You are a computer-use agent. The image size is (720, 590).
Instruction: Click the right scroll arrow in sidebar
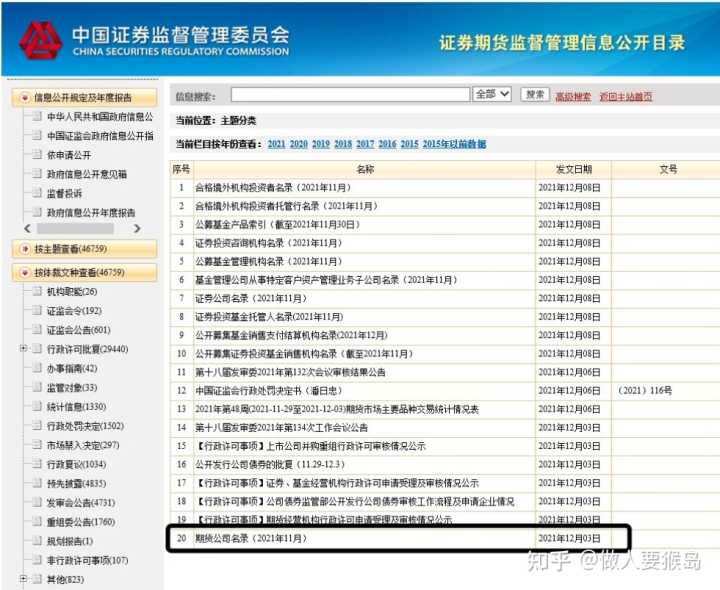coord(137,228)
